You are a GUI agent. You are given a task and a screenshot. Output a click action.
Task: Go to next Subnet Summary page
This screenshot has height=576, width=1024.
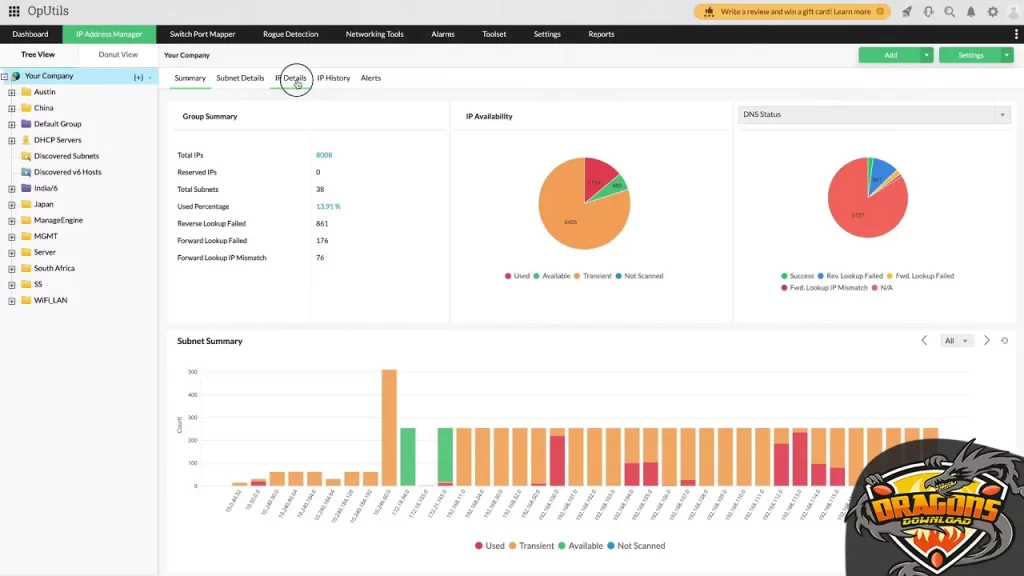986,341
